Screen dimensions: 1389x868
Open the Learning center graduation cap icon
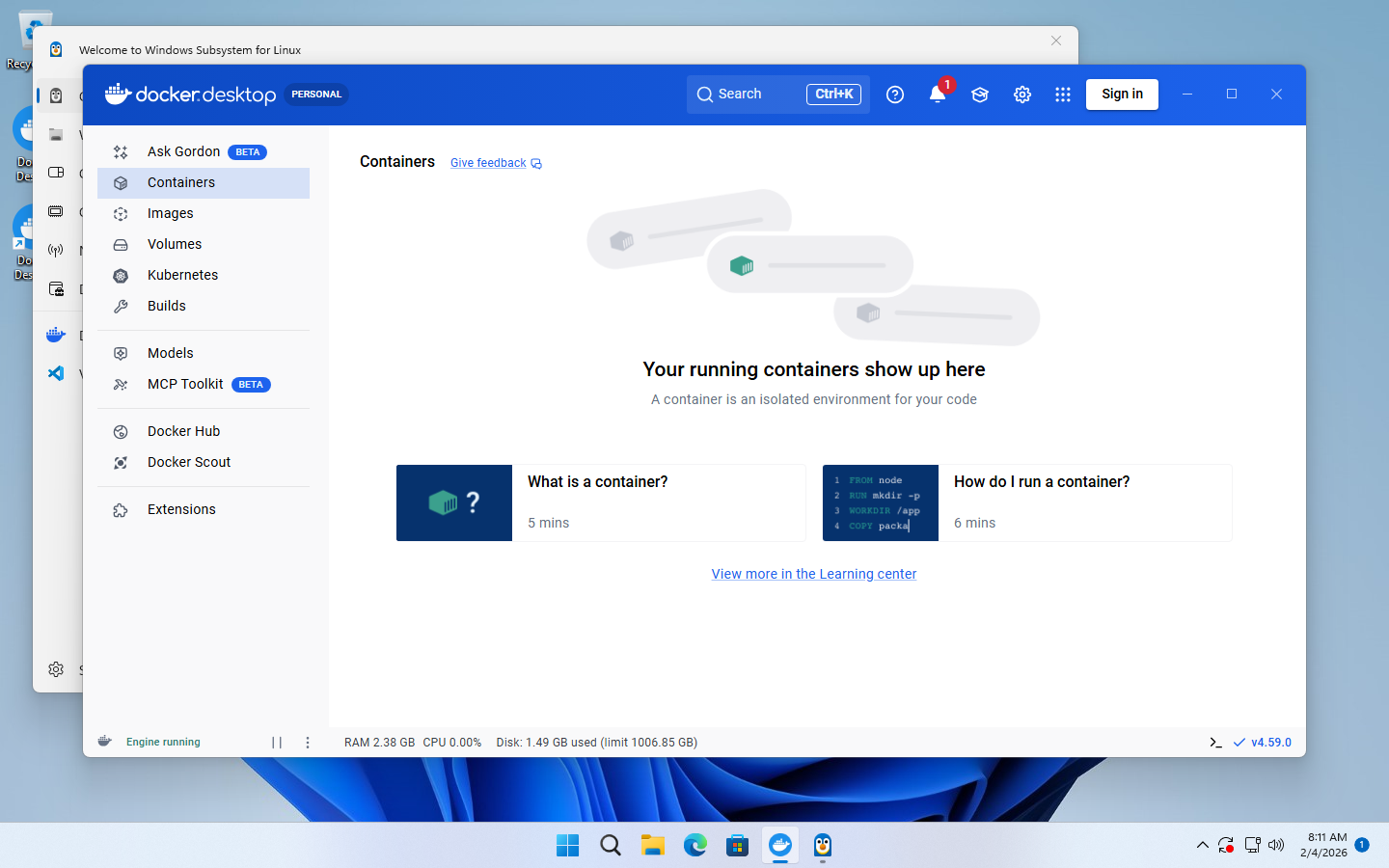coord(980,95)
